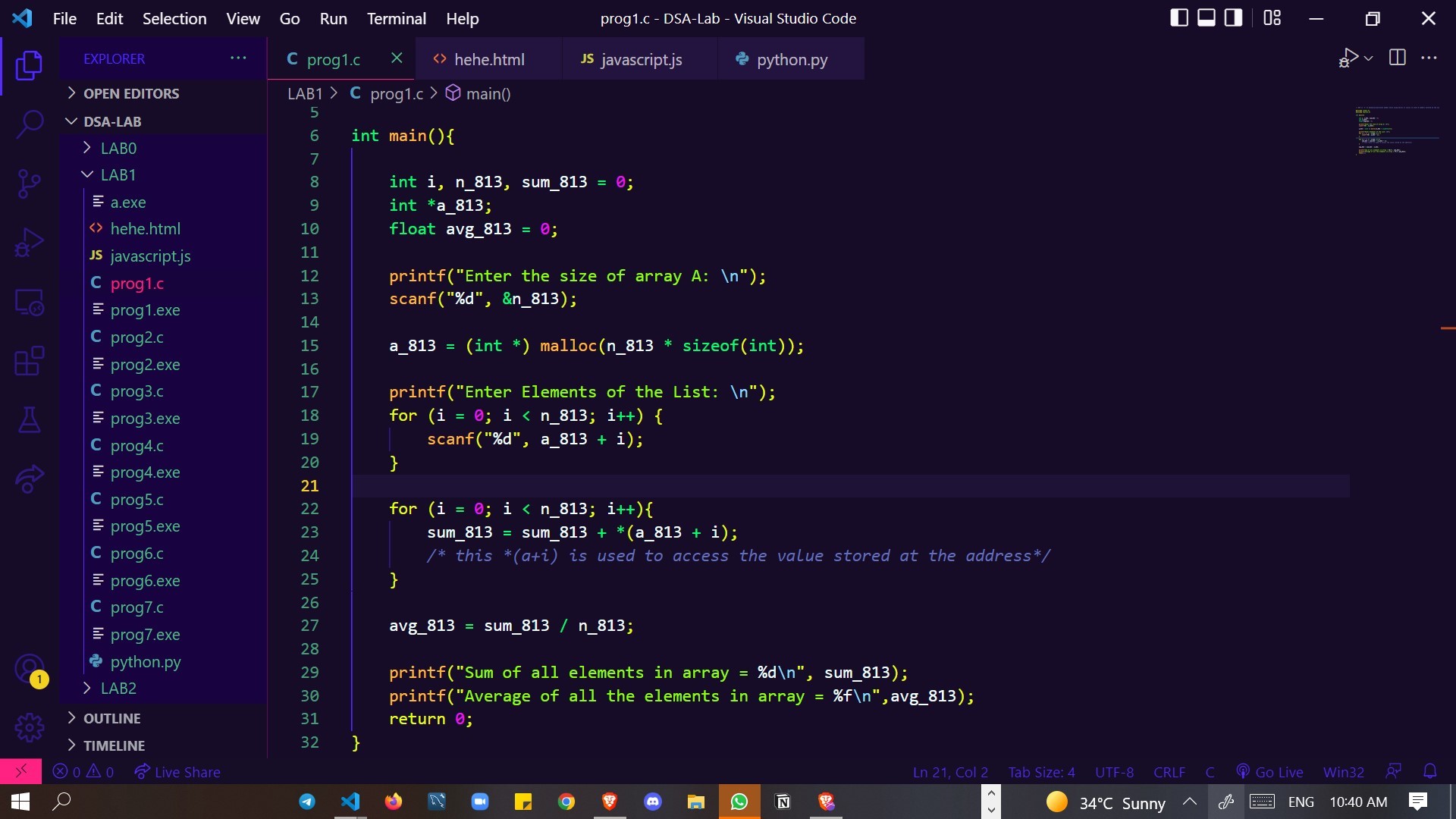Screen dimensions: 1456x819
Task: Click Live Share in status bar
Action: pos(177,772)
